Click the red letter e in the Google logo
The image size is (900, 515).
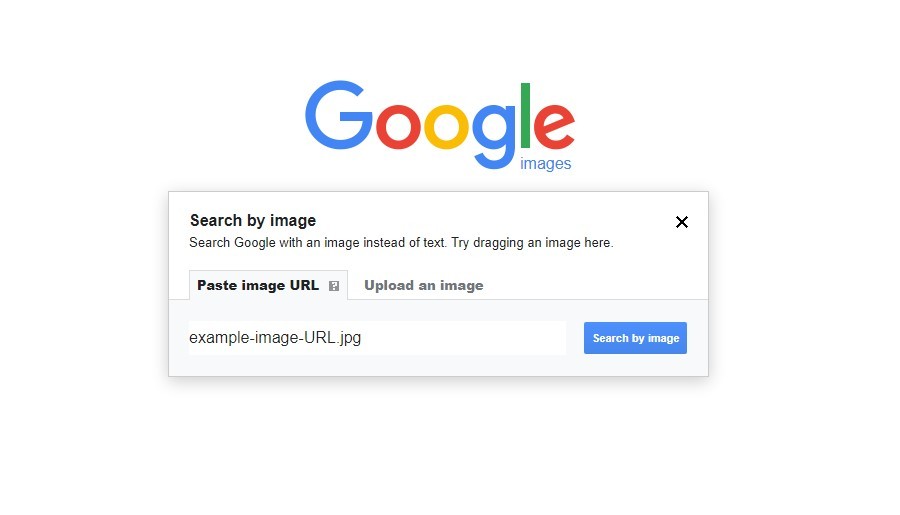(x=553, y=125)
